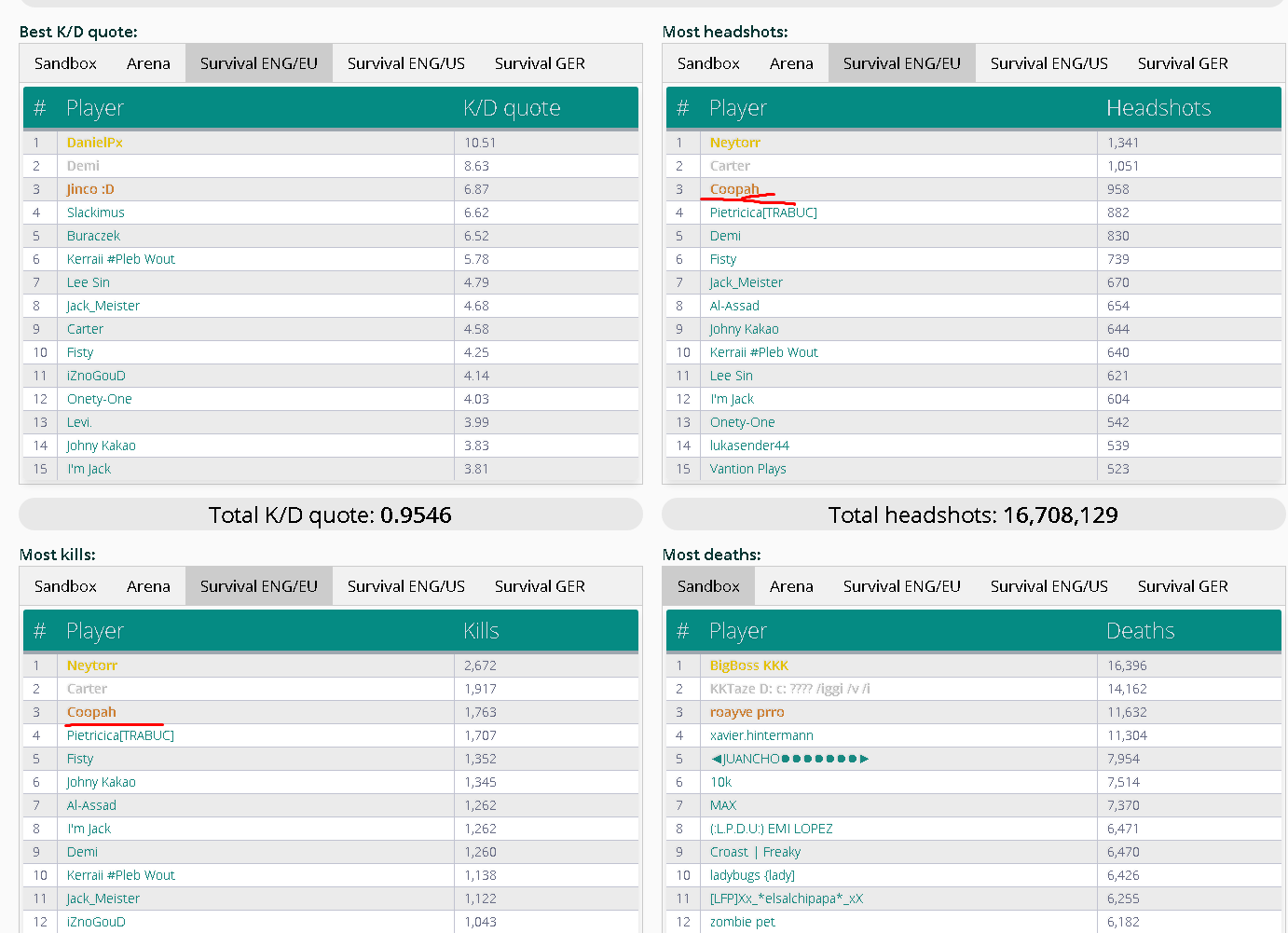Open Arena tab in Most headshots panel
This screenshot has width=1288, height=933.
791,63
